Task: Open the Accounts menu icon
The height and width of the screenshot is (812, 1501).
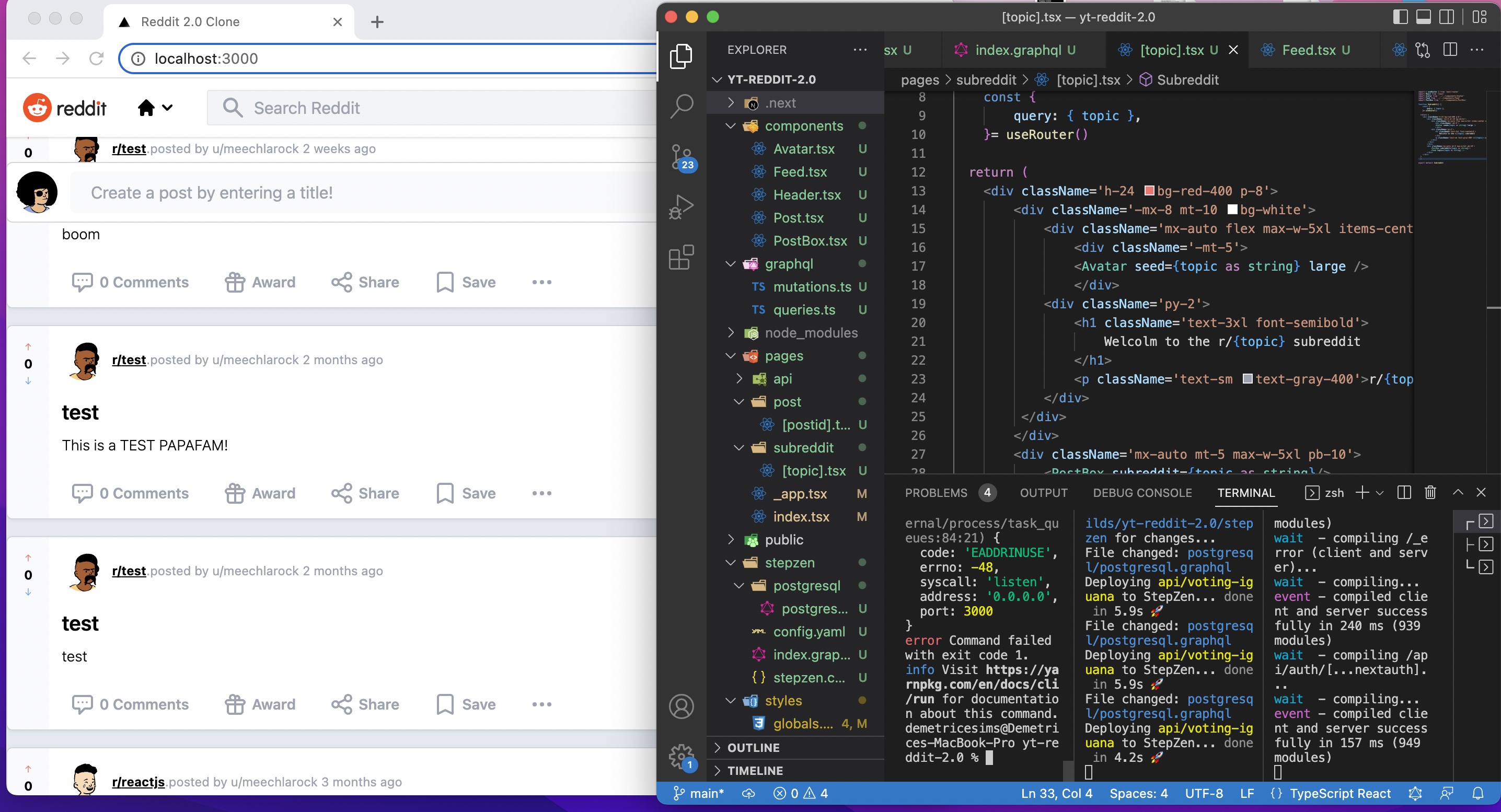Action: (680, 706)
